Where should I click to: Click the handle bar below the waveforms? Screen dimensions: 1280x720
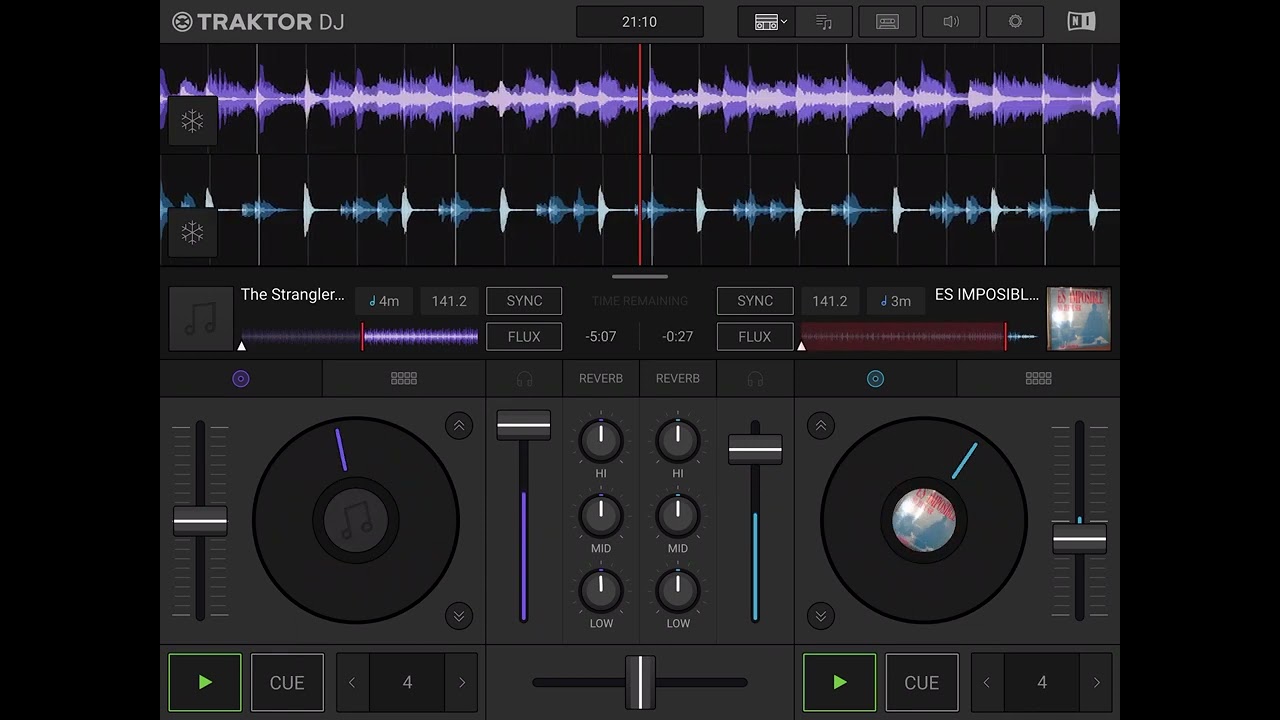tap(640, 276)
